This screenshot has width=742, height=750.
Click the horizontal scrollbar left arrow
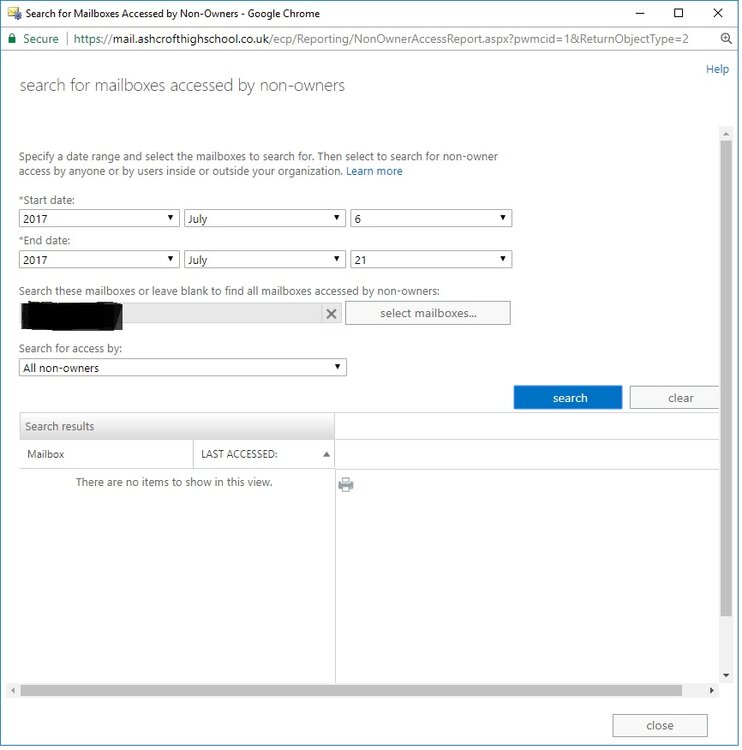[13, 692]
